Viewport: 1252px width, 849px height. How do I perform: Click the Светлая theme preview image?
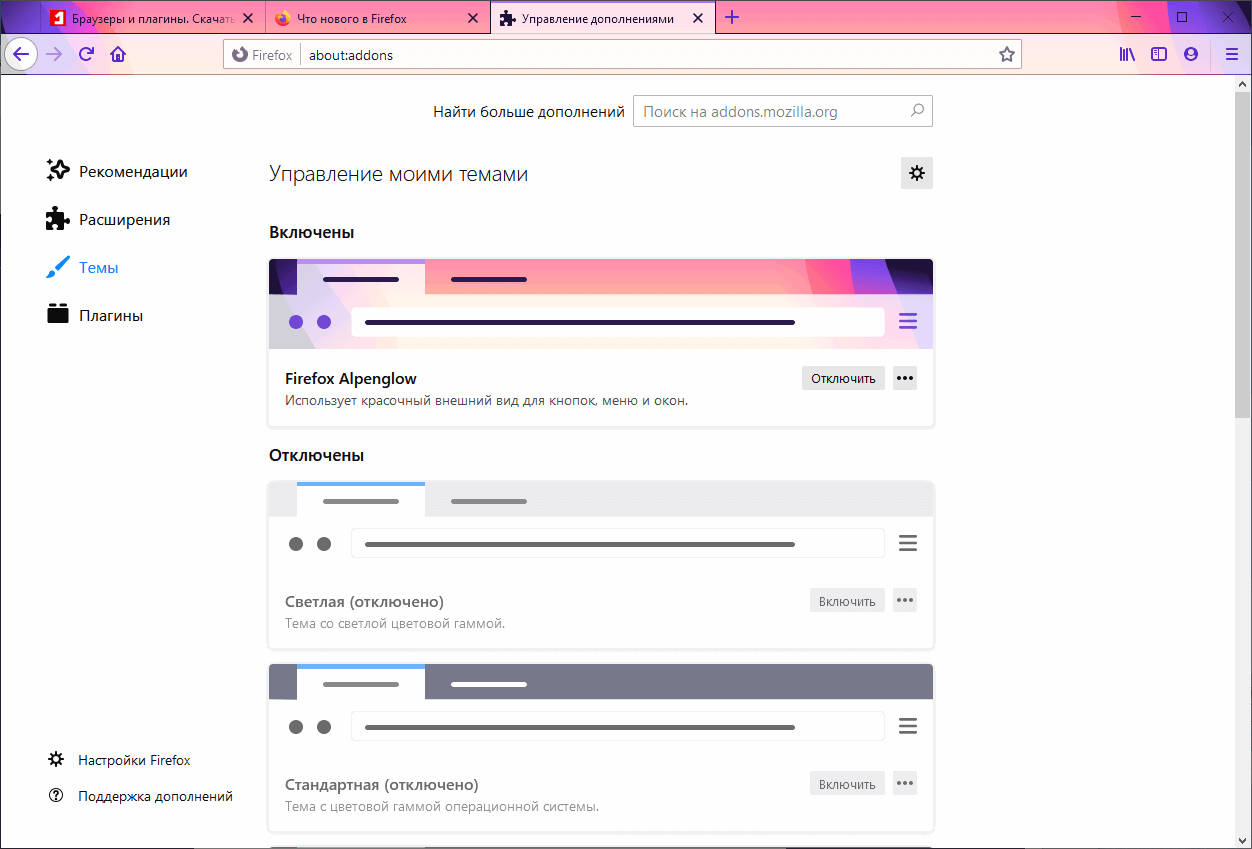(601, 527)
